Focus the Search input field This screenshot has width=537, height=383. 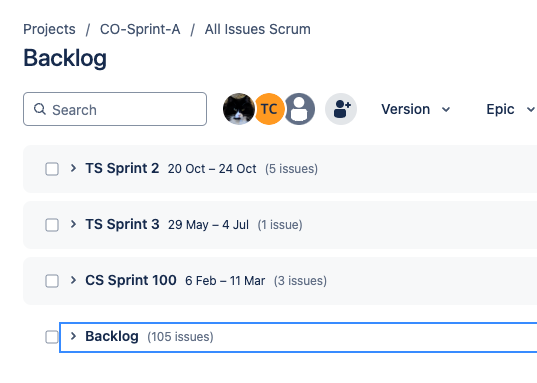coord(115,109)
